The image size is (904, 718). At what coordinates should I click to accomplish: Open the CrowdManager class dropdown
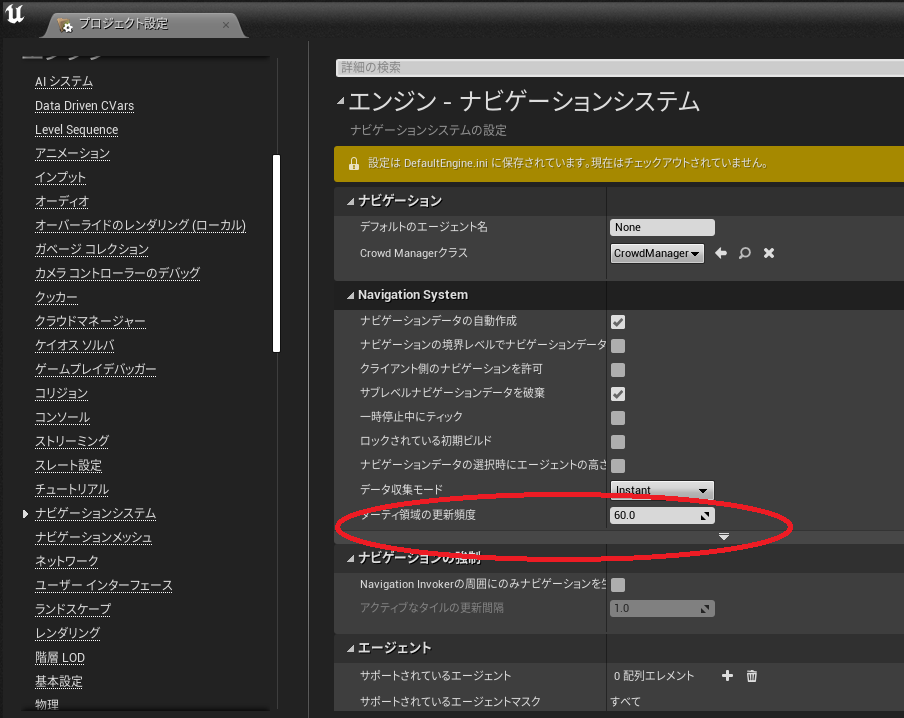pos(657,254)
